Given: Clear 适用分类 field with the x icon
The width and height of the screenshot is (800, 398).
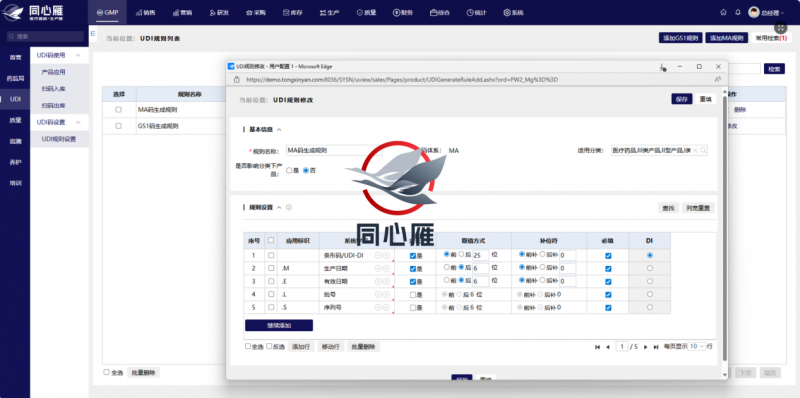Looking at the screenshot, I should pyautogui.click(x=695, y=151).
